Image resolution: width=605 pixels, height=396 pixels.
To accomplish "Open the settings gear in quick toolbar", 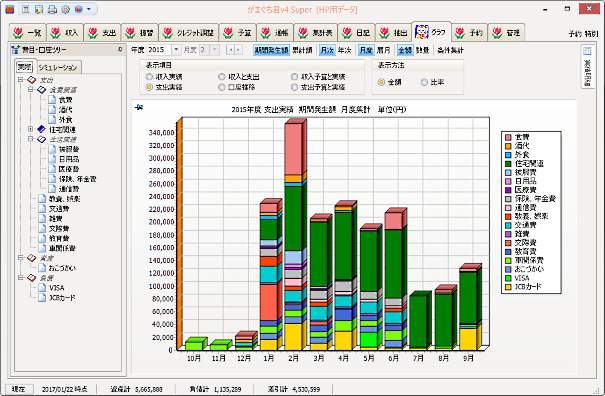I will click(x=65, y=9).
